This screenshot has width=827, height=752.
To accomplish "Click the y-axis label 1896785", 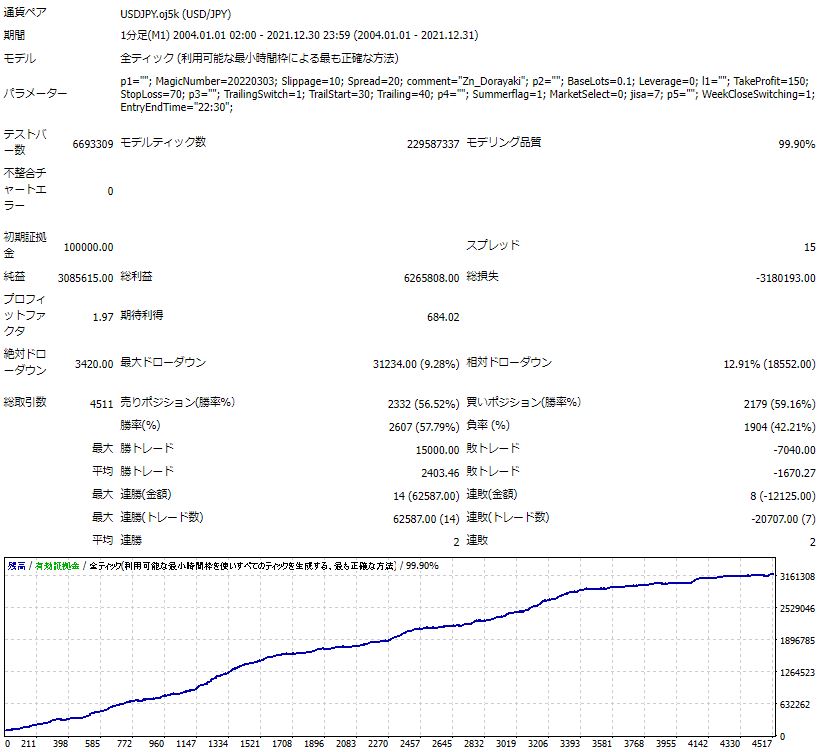I will tap(797, 641).
